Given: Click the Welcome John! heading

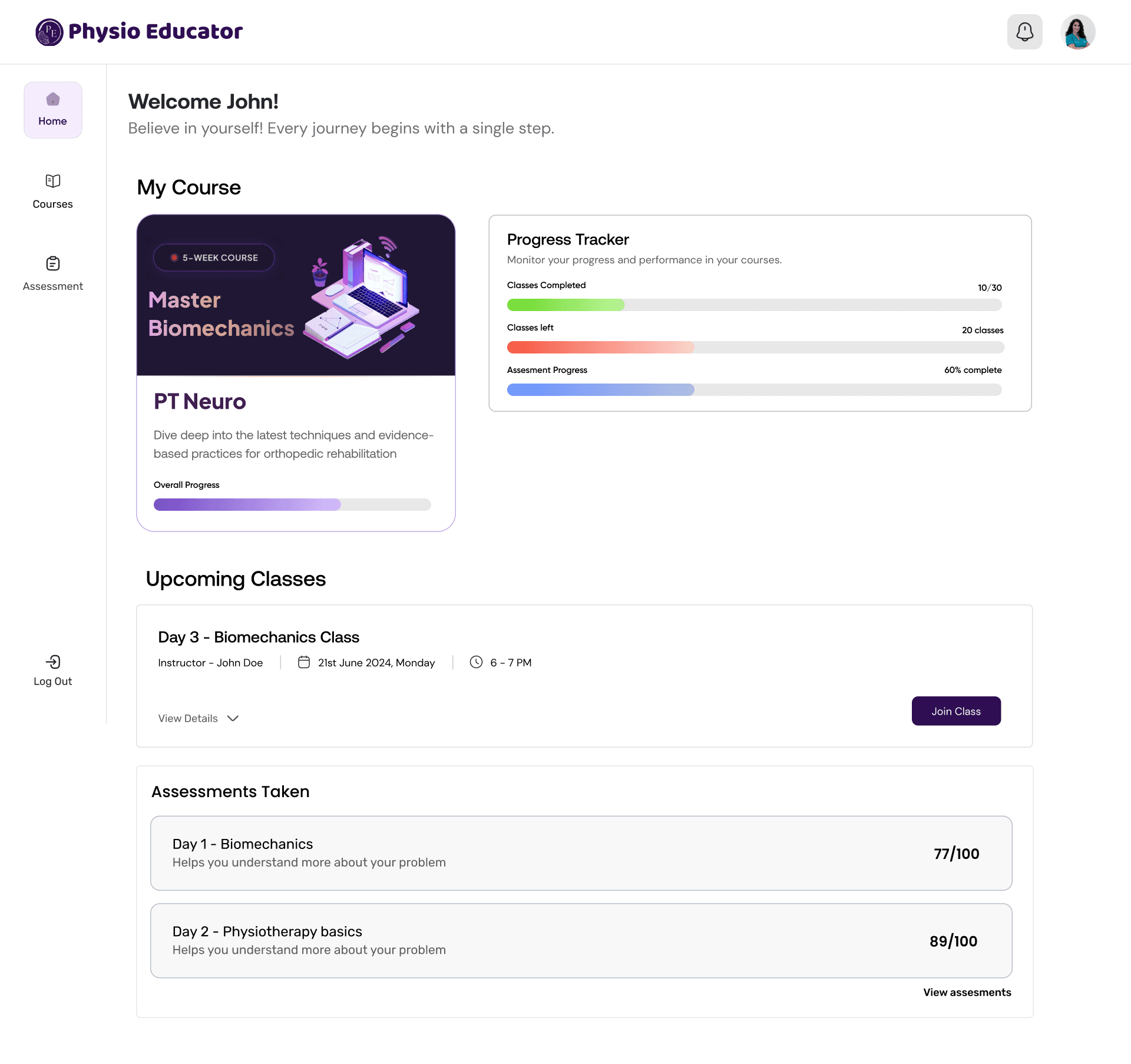Looking at the screenshot, I should coord(203,101).
